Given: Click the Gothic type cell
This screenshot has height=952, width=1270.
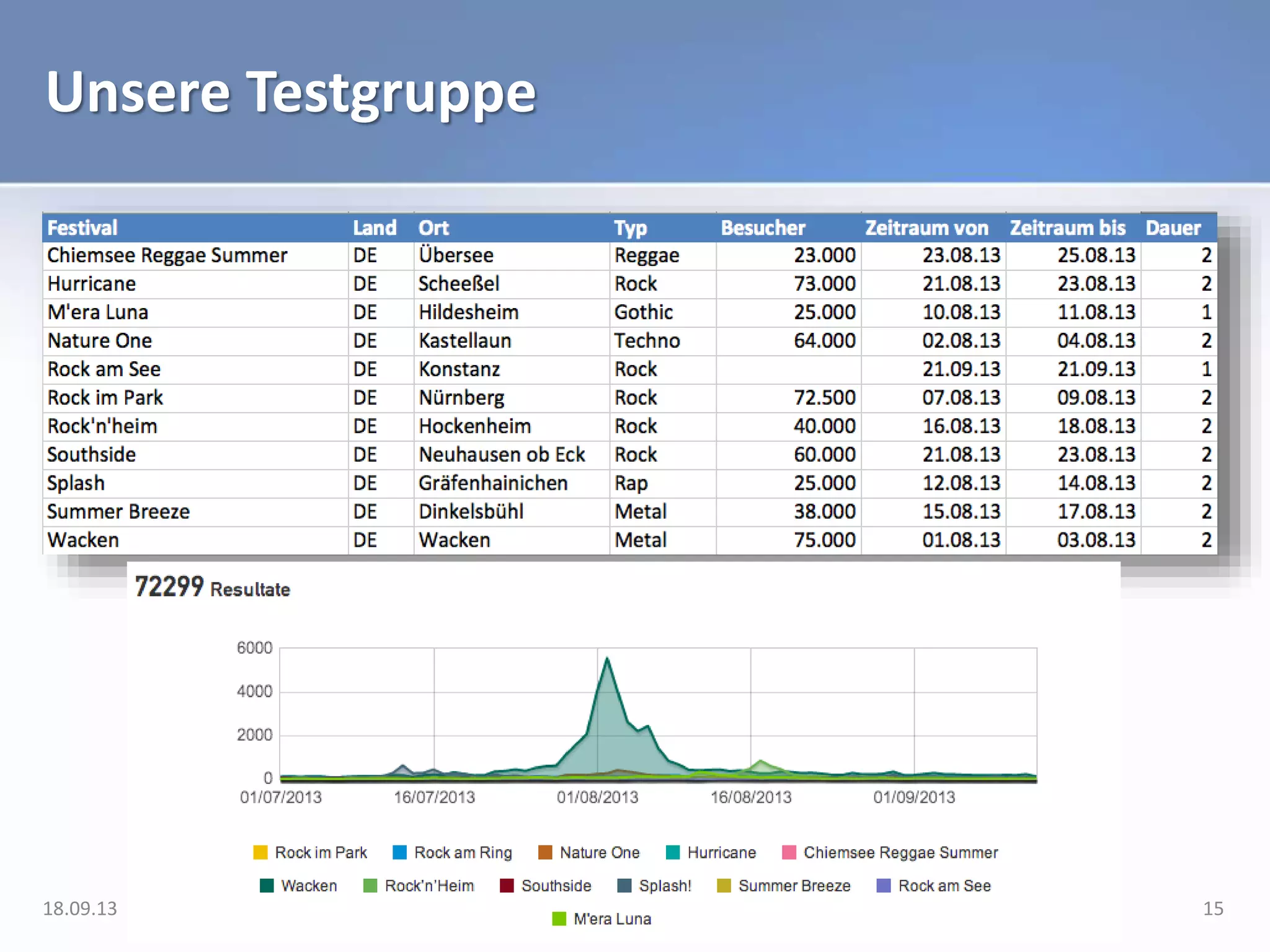Looking at the screenshot, I should pyautogui.click(x=663, y=312).
